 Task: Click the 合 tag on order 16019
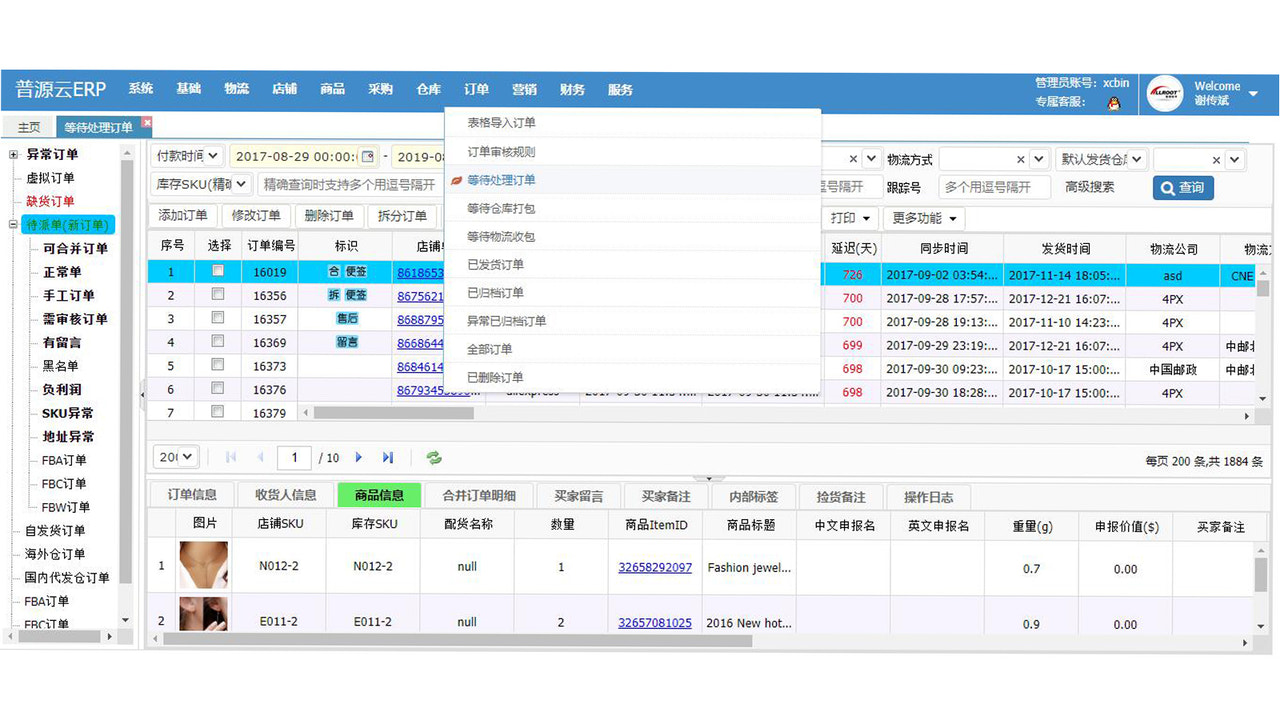pyautogui.click(x=334, y=271)
